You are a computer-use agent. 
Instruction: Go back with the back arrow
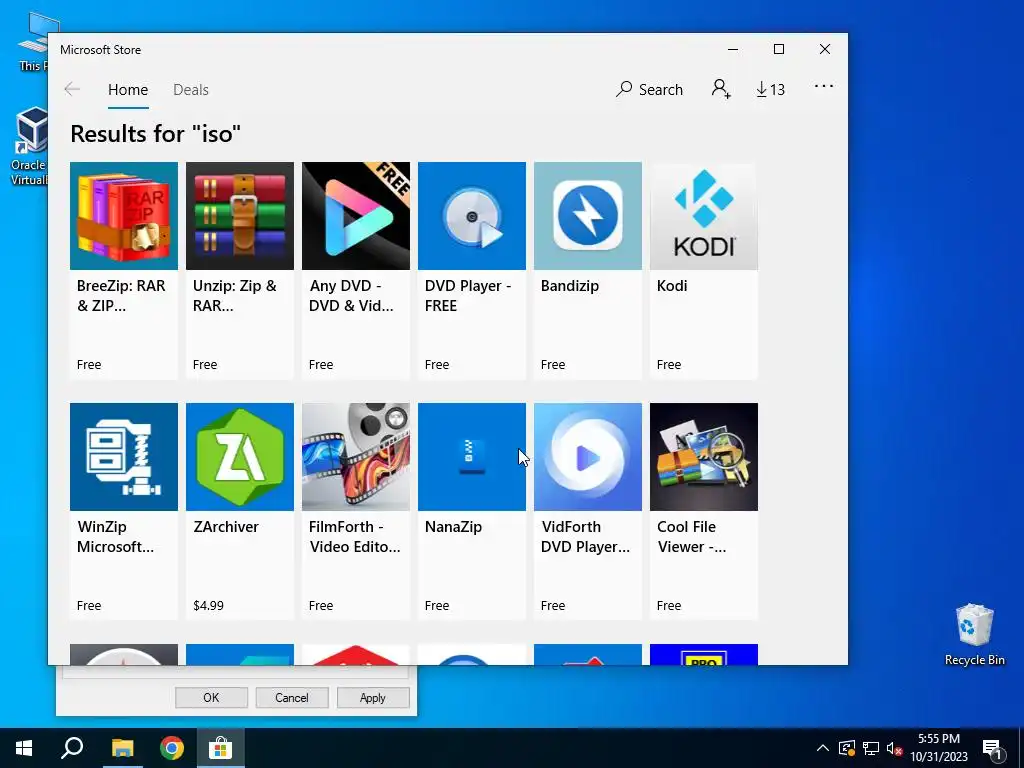coord(72,89)
